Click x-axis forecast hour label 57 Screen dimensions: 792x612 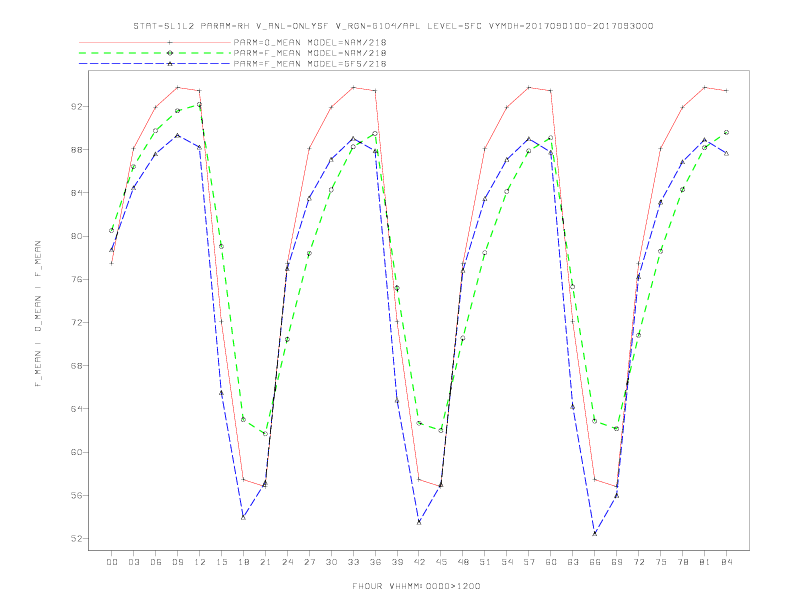click(529, 562)
